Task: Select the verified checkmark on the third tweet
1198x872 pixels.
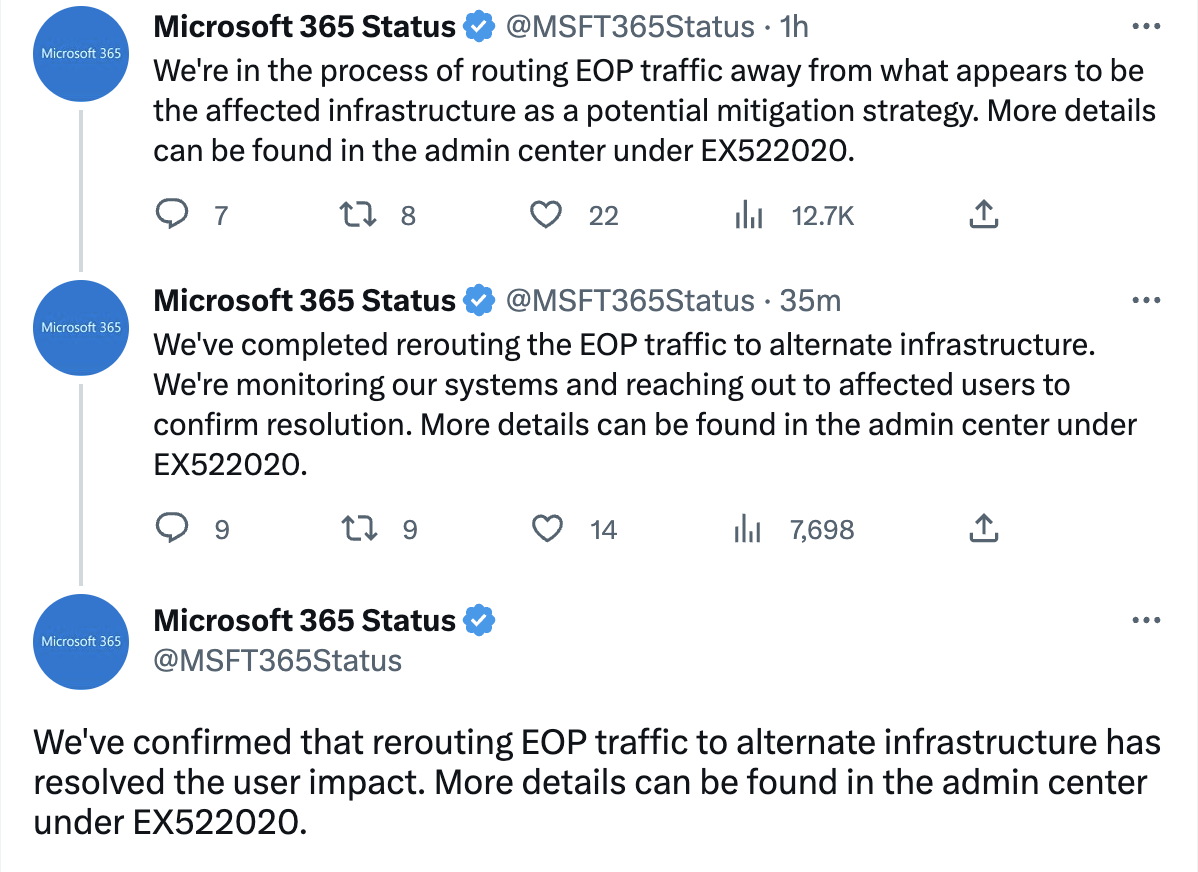Action: [479, 620]
